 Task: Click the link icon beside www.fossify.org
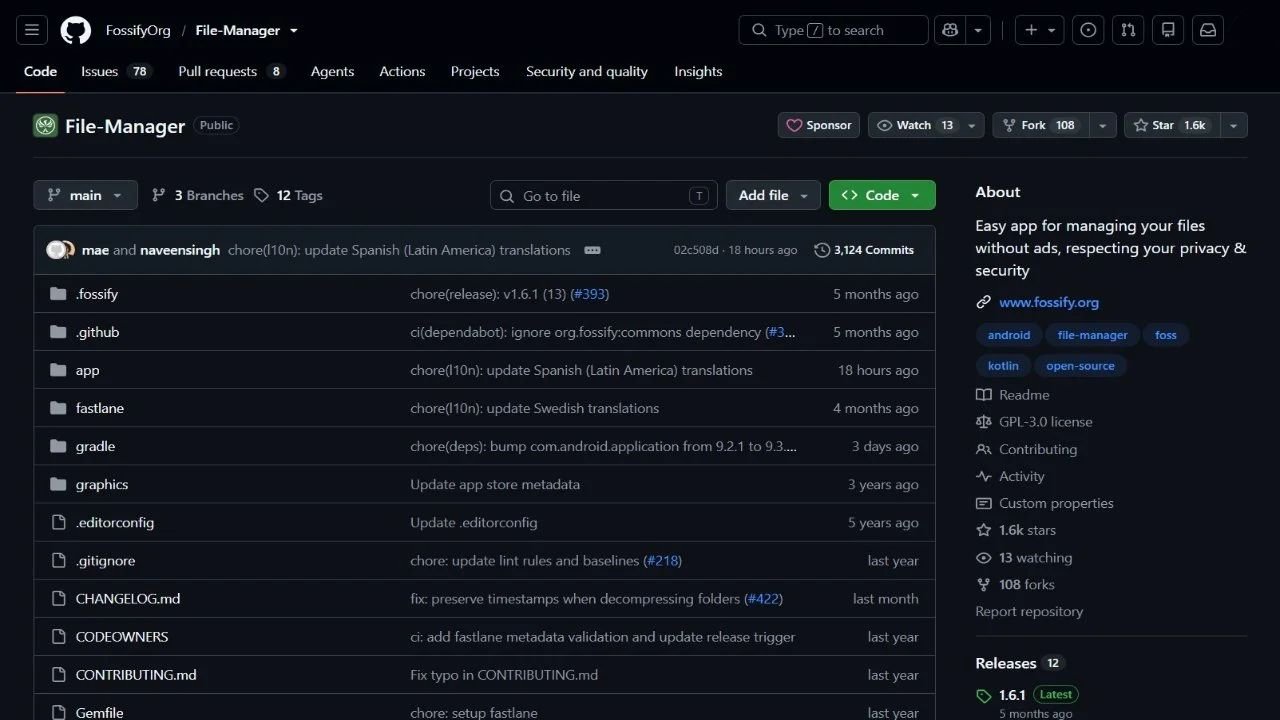click(x=983, y=302)
